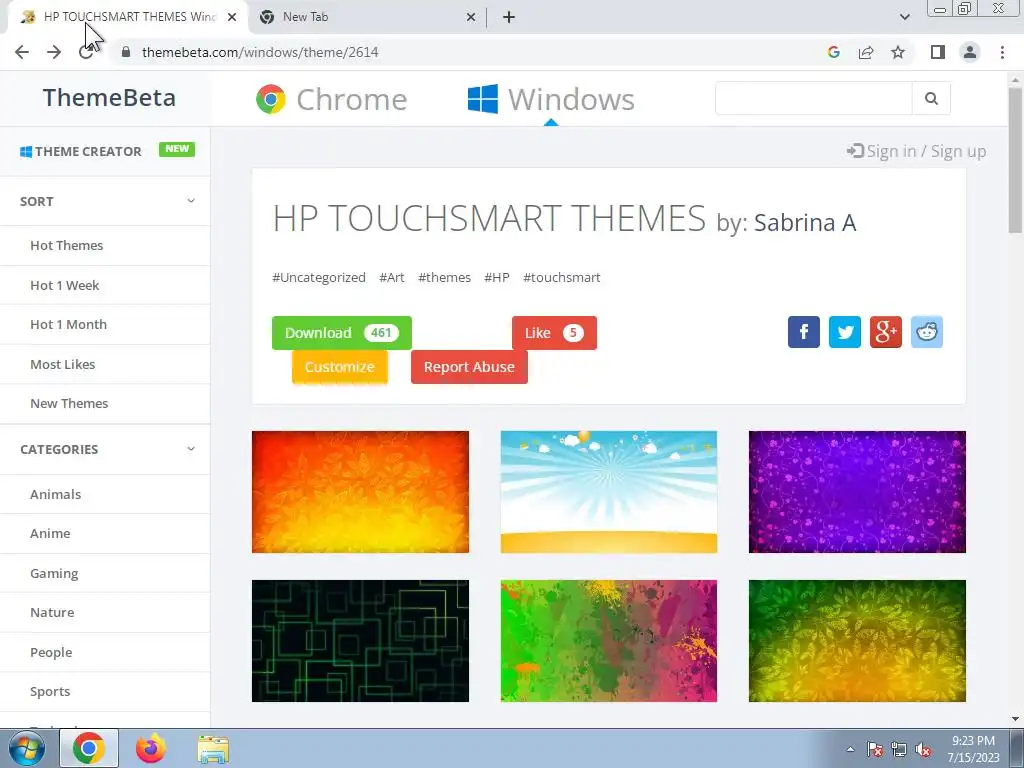Open the orange leaf wallpaper thumbnail
The image size is (1024, 768).
360,492
